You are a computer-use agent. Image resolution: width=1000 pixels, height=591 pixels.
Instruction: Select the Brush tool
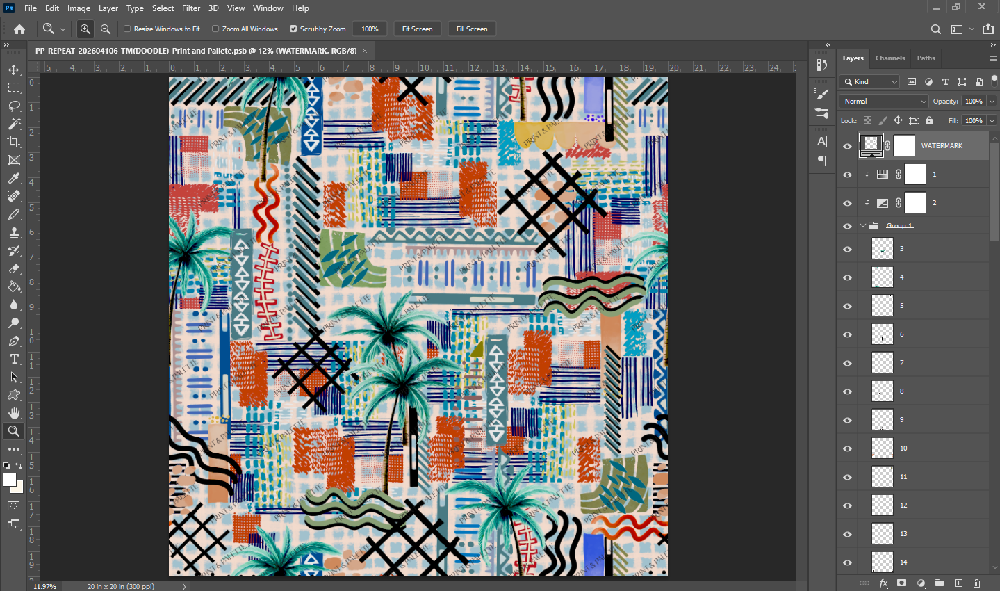click(13, 214)
